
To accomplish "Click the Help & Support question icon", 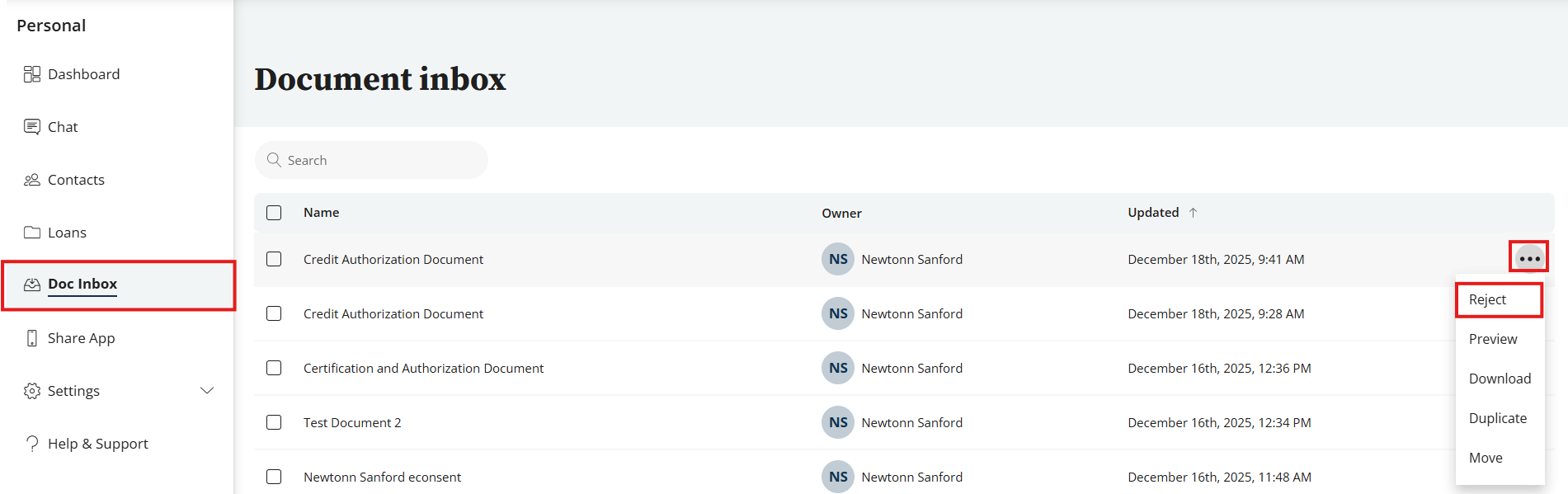I will pyautogui.click(x=32, y=444).
